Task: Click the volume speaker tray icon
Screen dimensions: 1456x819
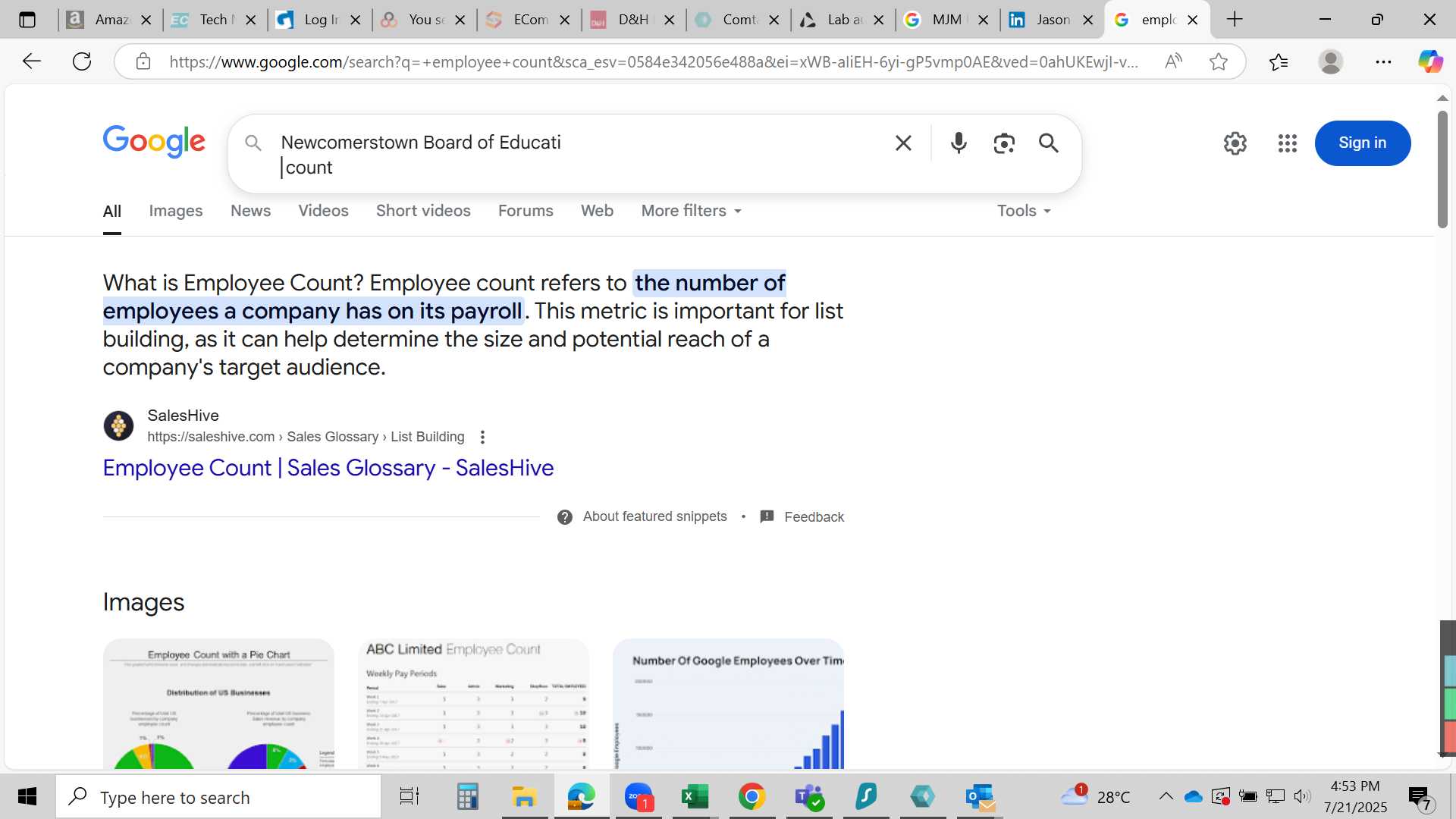Action: pos(1302,796)
